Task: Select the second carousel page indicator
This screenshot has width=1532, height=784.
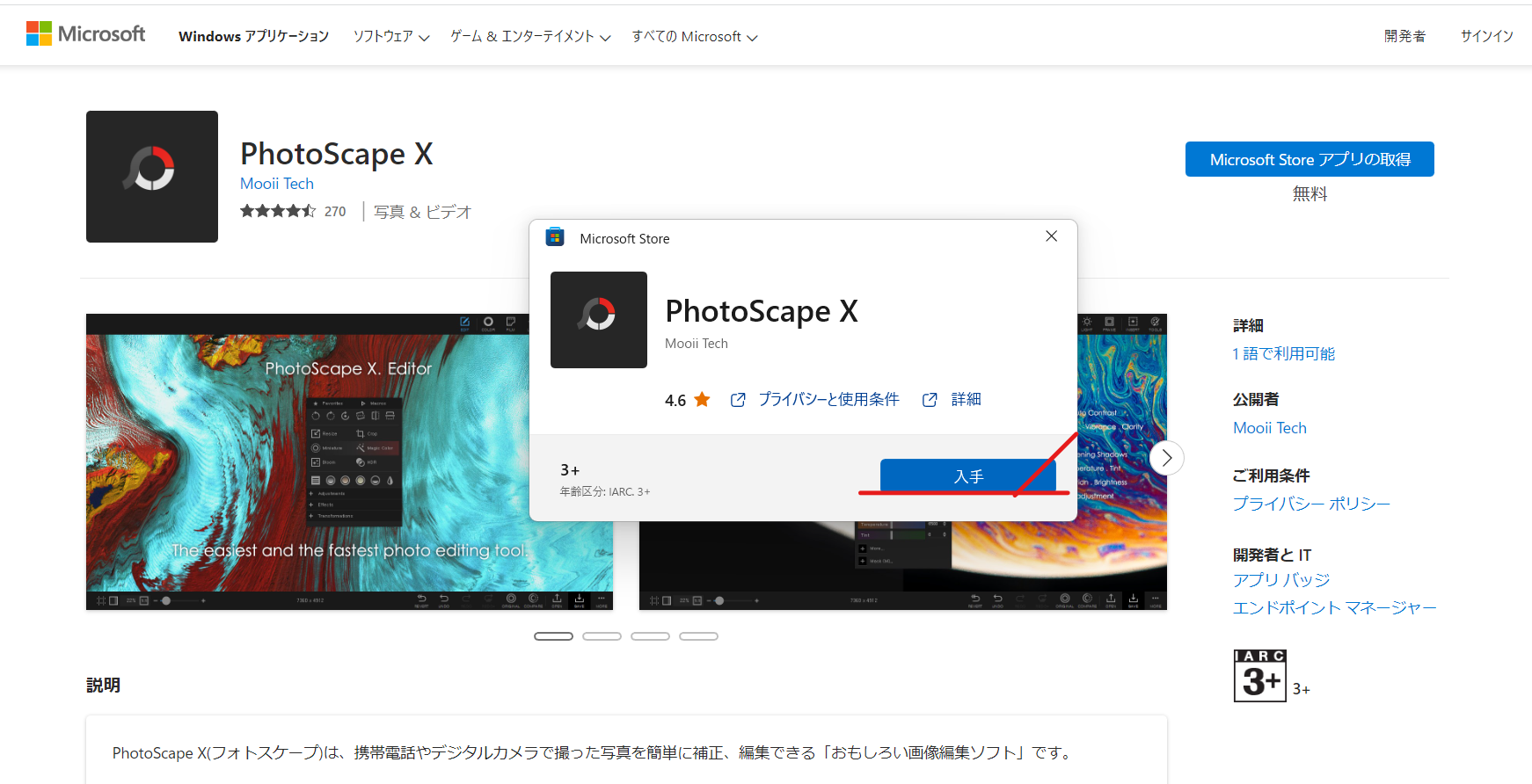Action: point(602,636)
